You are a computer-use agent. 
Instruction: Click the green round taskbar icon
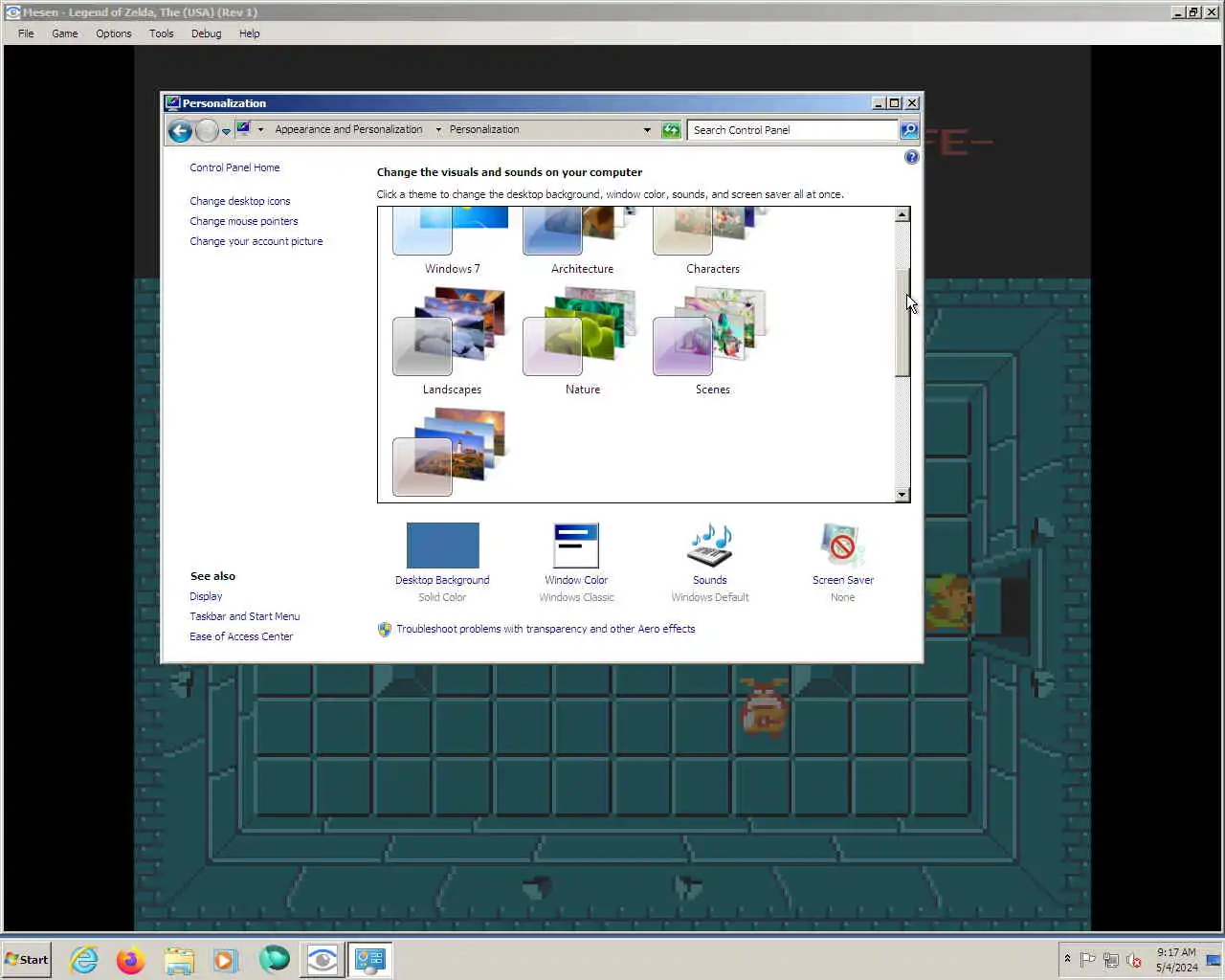click(x=274, y=960)
